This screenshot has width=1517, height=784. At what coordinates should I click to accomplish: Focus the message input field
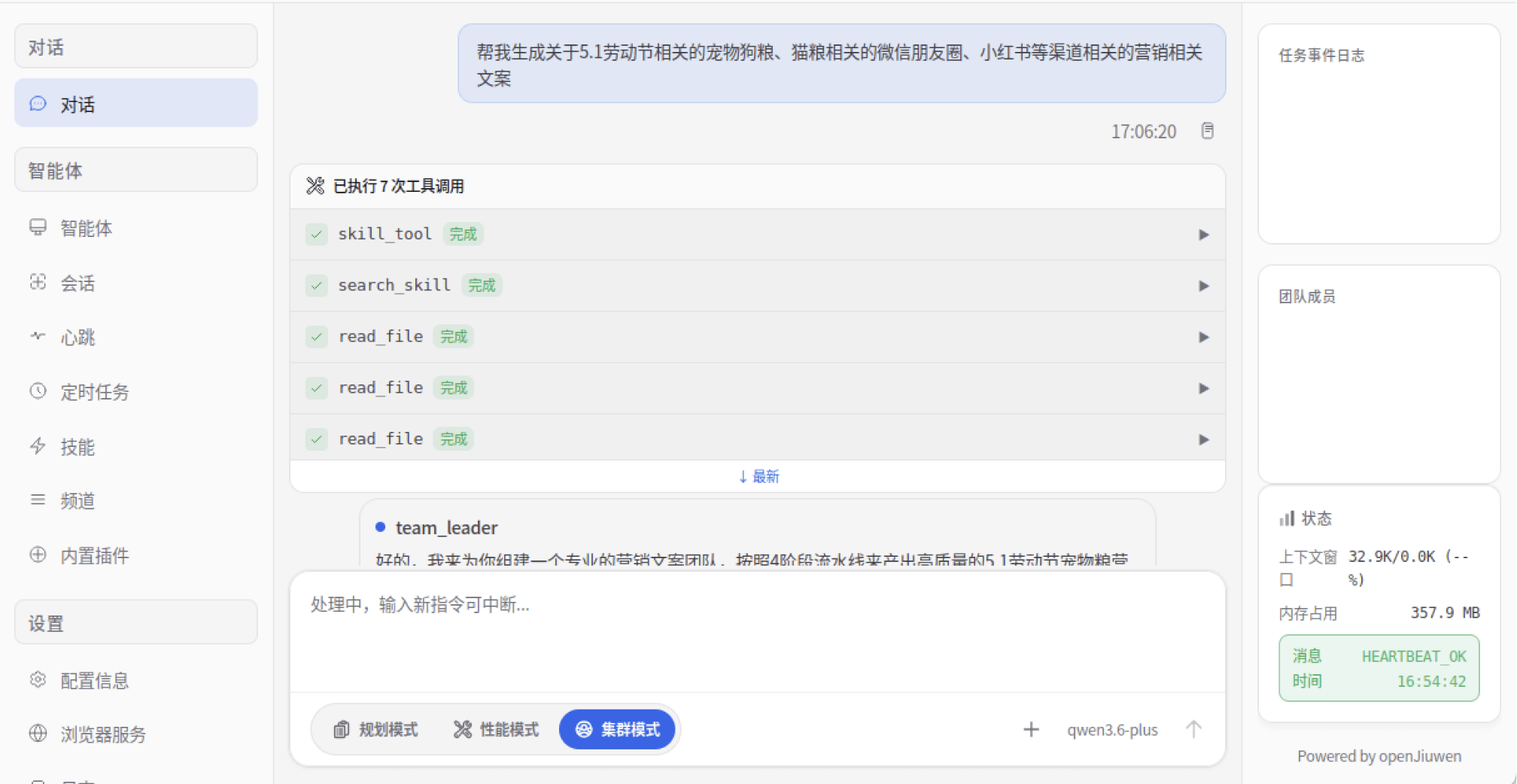(x=758, y=632)
